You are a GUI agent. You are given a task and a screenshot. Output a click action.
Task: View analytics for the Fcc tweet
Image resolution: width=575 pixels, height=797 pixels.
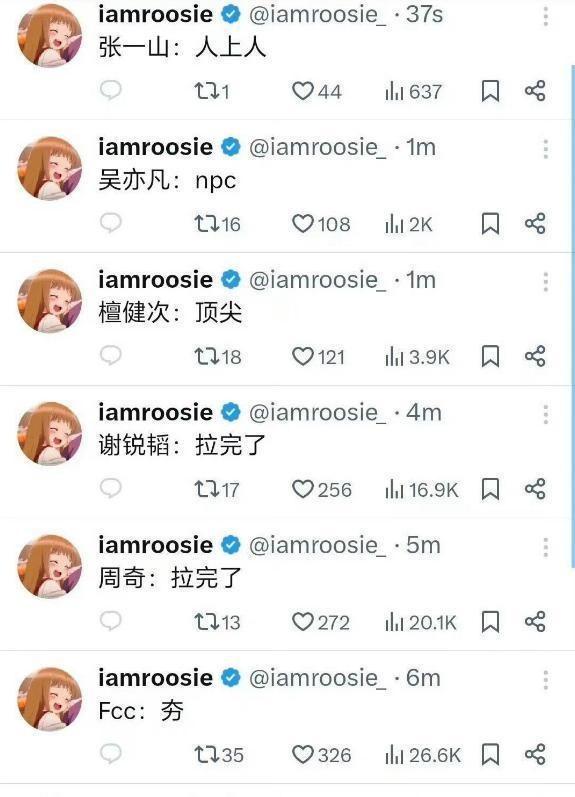point(423,755)
